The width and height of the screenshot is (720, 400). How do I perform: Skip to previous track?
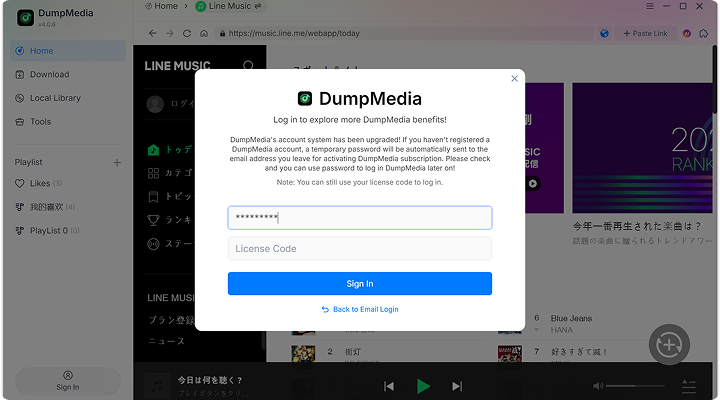click(389, 386)
